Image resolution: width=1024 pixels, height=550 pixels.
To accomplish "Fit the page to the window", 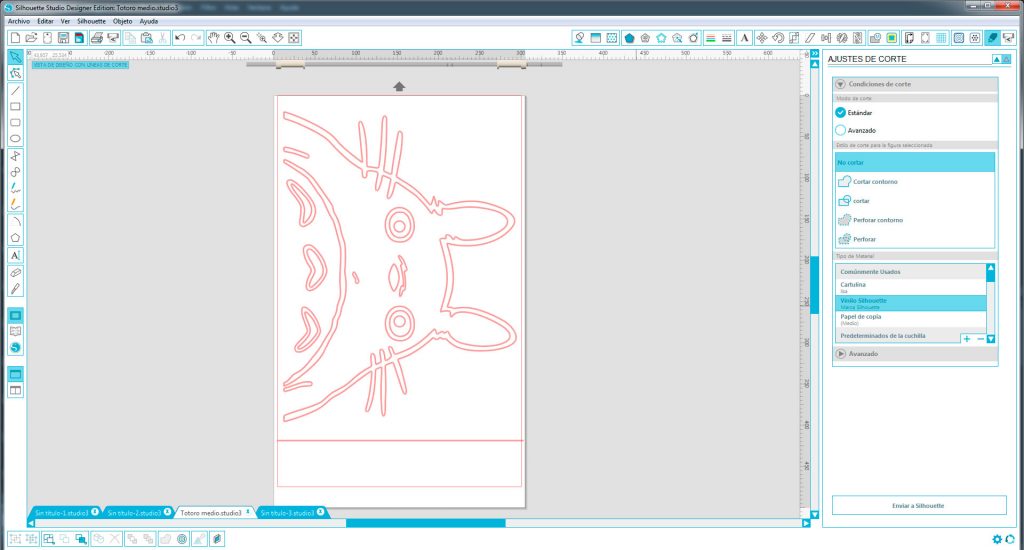I will [294, 38].
